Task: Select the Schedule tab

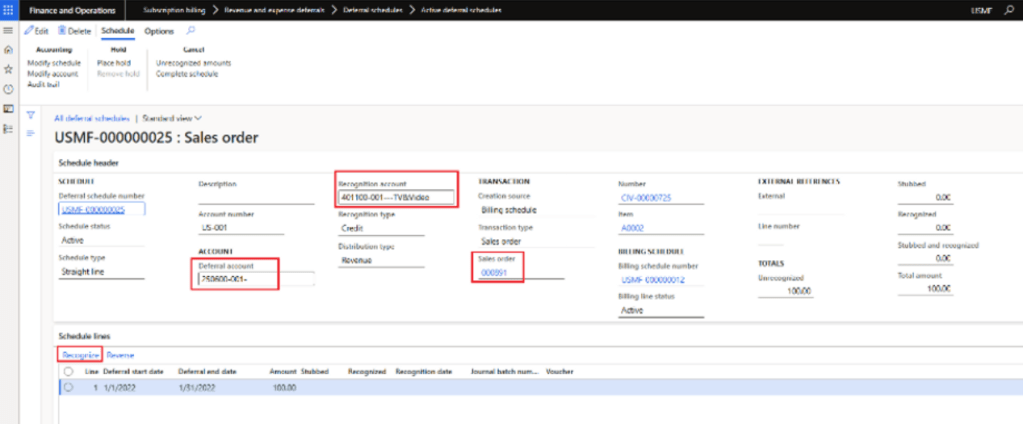Action: coord(117,31)
